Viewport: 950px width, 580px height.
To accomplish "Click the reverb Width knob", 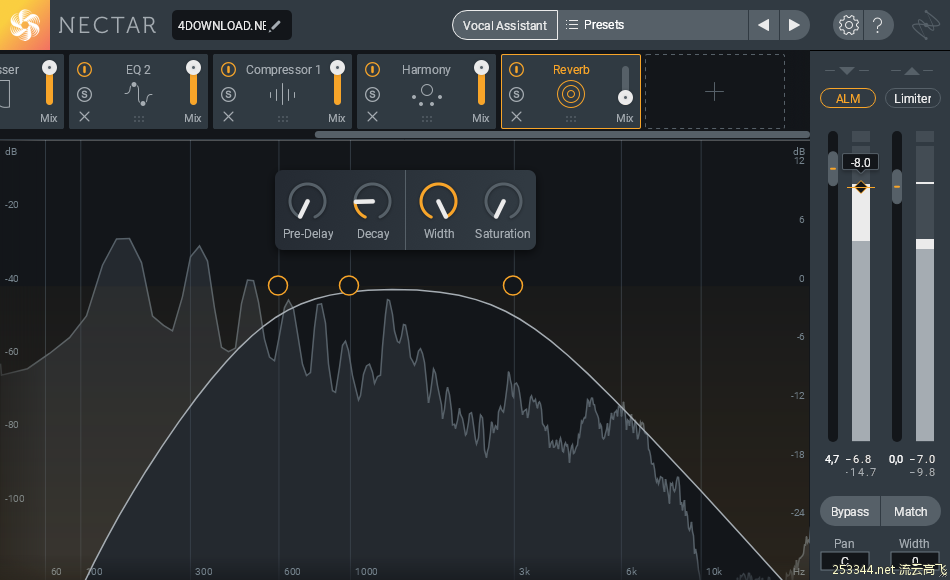I will (439, 202).
